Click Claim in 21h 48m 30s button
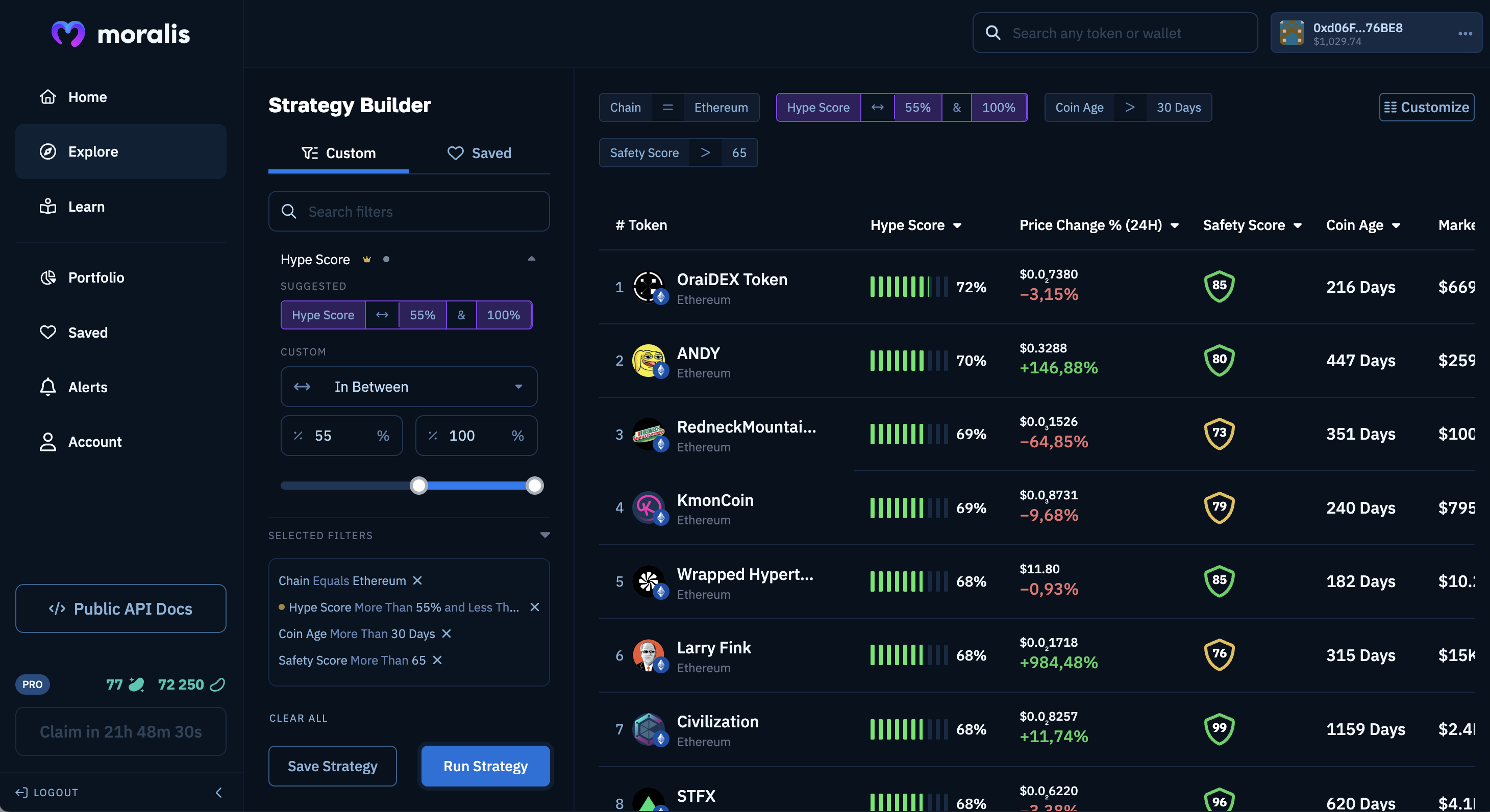The width and height of the screenshot is (1490, 812). (120, 731)
